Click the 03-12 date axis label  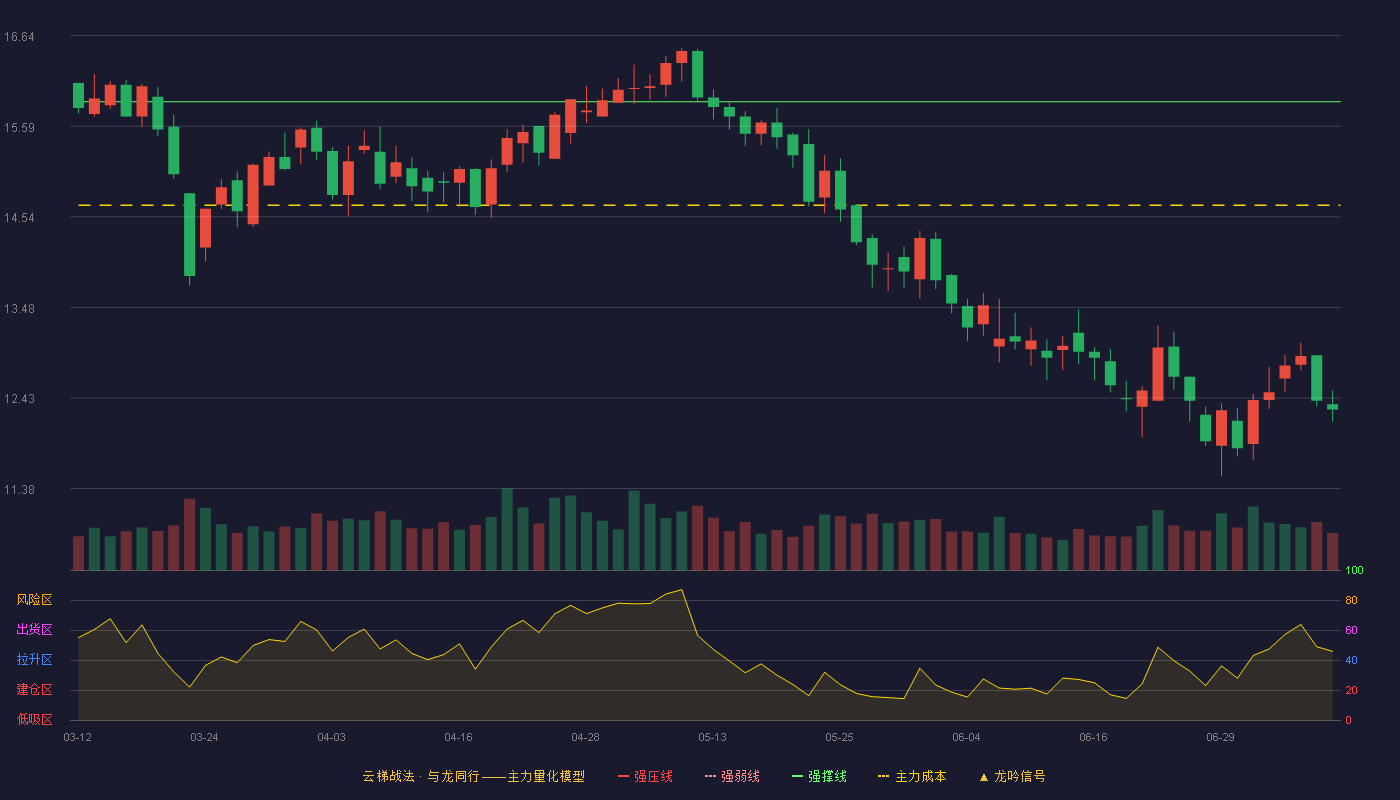77,737
